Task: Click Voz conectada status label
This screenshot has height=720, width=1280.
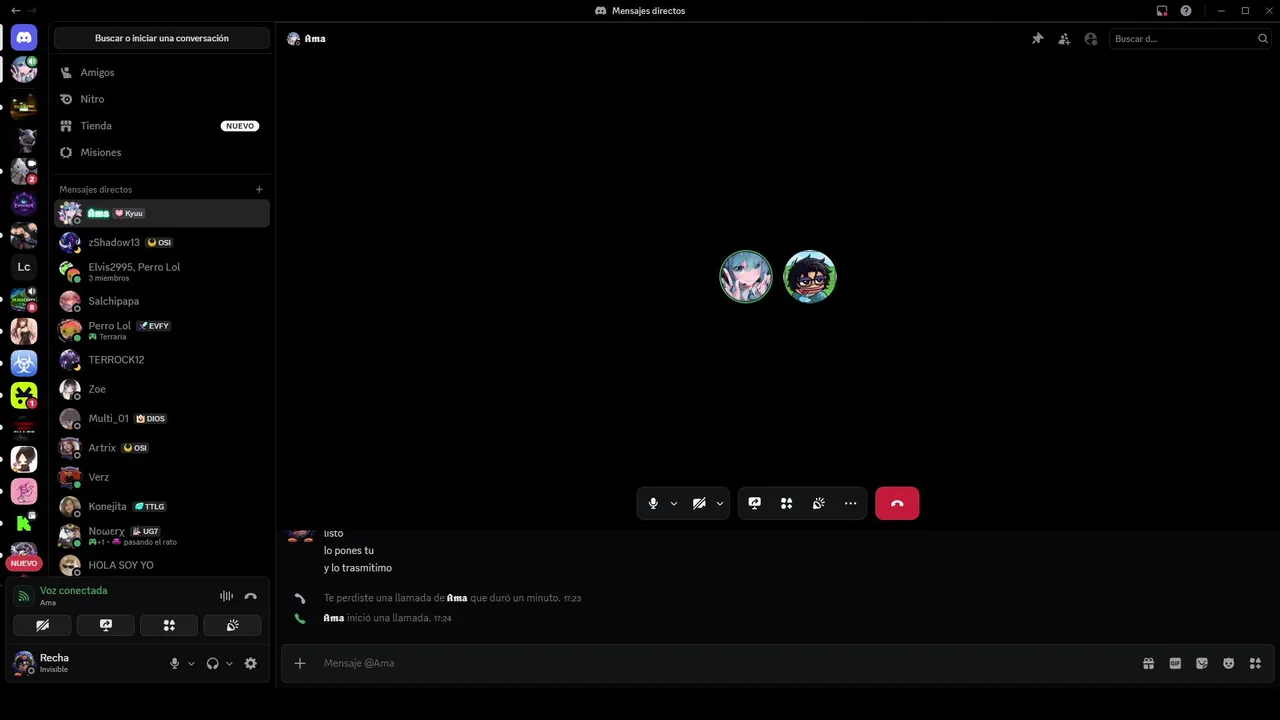Action: pos(73,590)
